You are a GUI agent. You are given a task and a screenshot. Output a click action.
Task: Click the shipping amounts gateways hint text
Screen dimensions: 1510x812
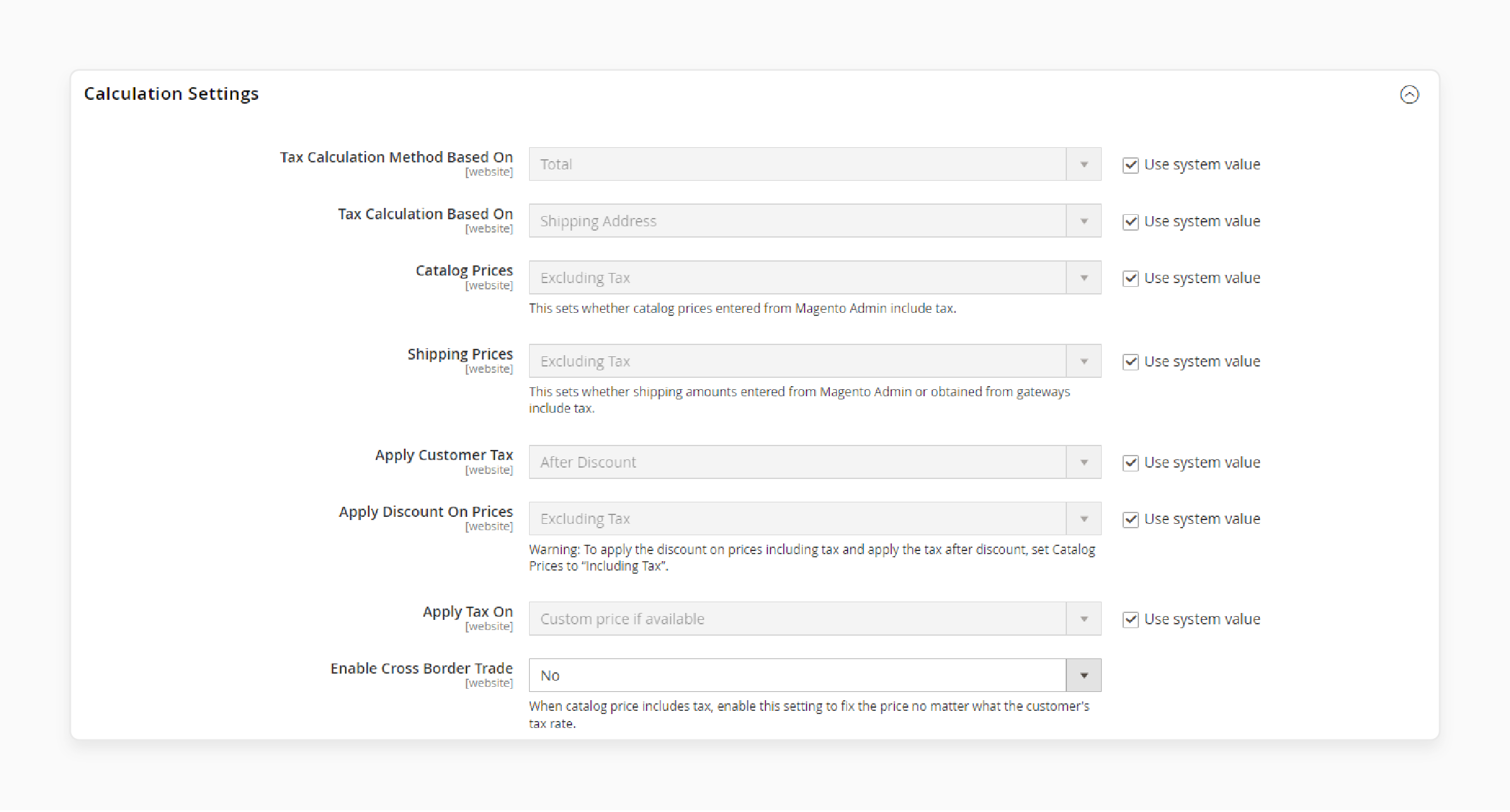point(800,400)
